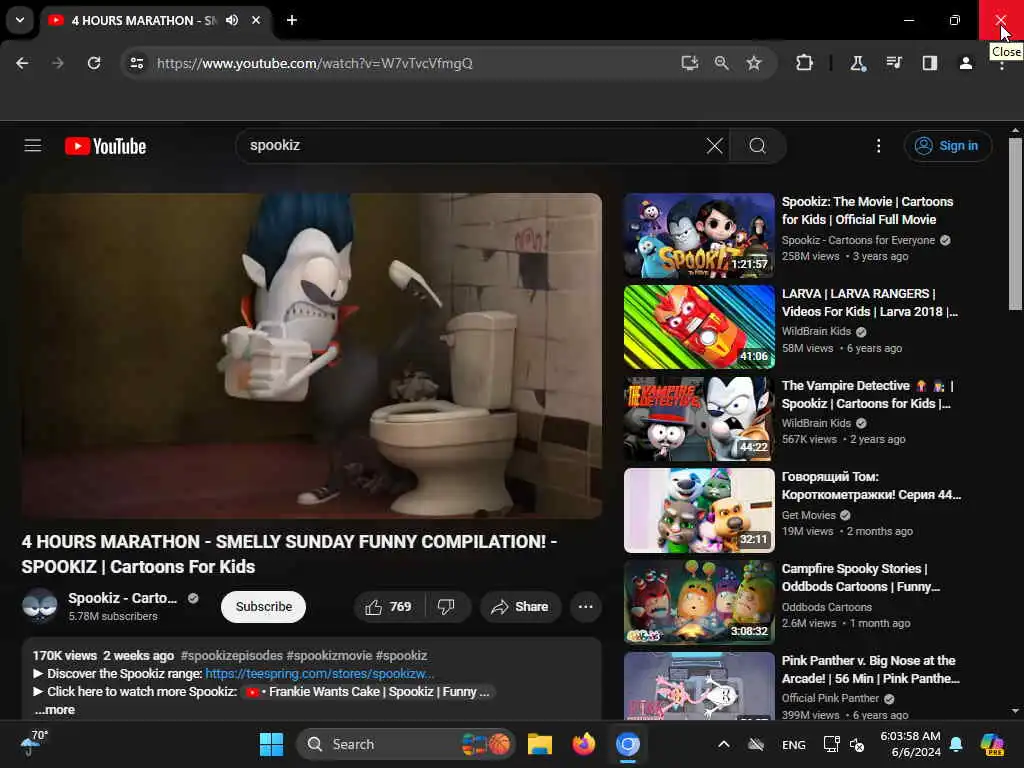This screenshot has height=768, width=1024.
Task: Open the browser profile icon
Action: click(x=966, y=63)
